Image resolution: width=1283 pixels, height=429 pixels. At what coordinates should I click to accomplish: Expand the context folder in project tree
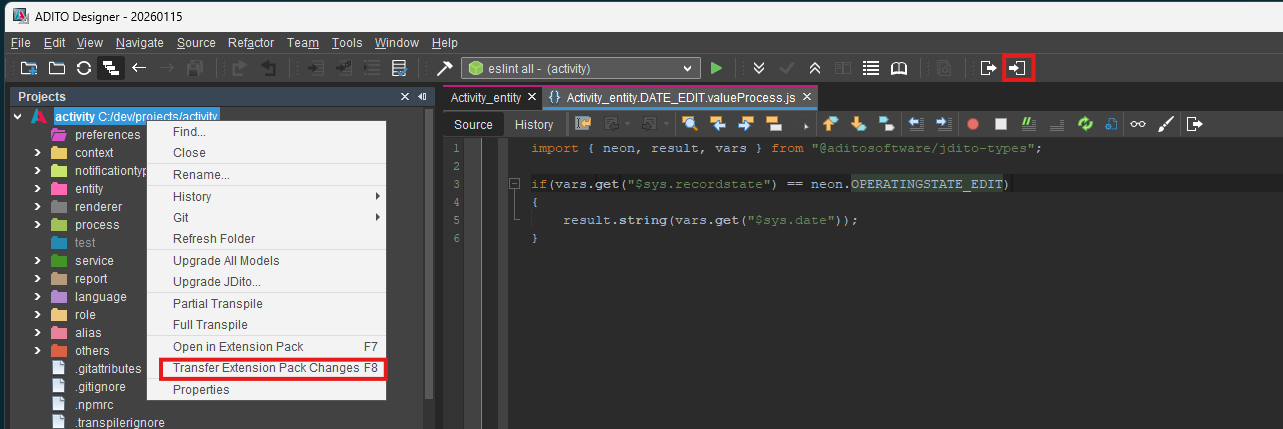tap(37, 153)
